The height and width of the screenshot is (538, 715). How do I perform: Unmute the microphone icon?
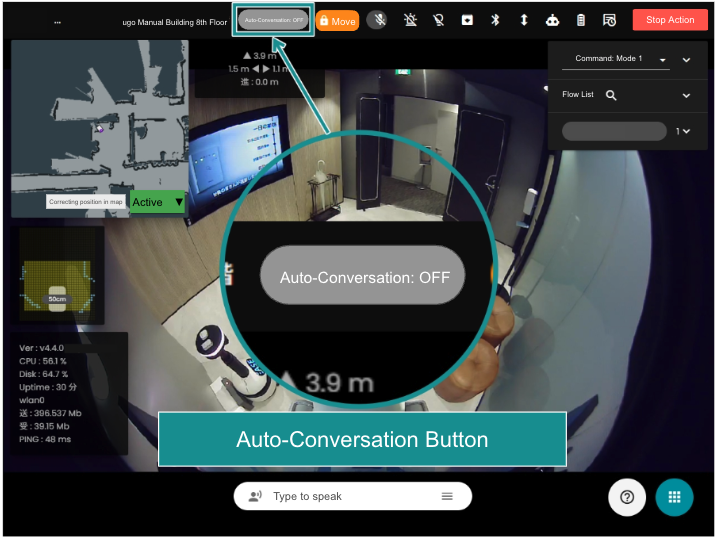(378, 20)
